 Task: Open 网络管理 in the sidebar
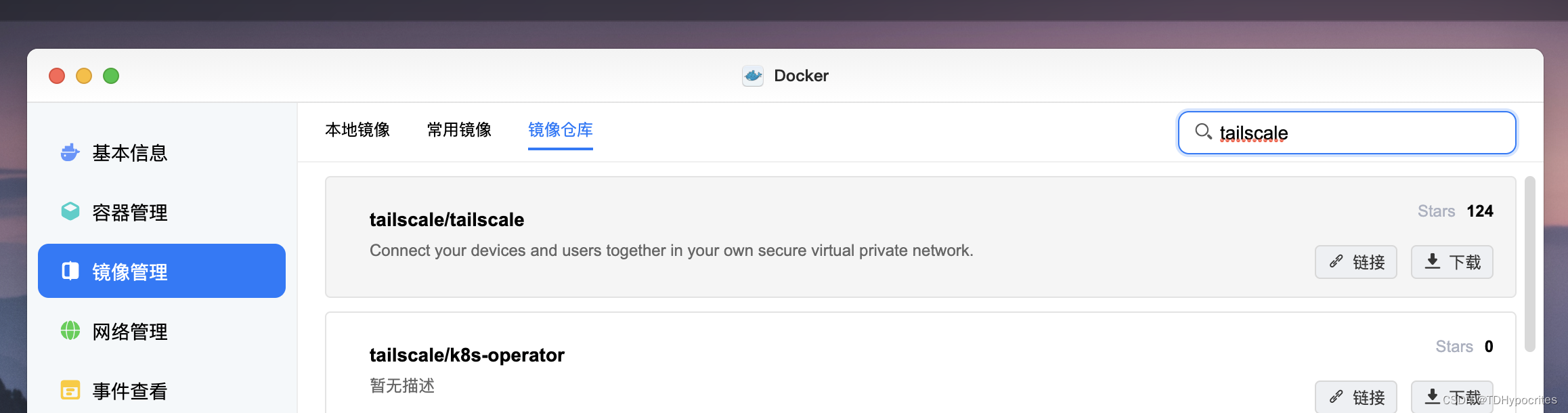pos(161,332)
